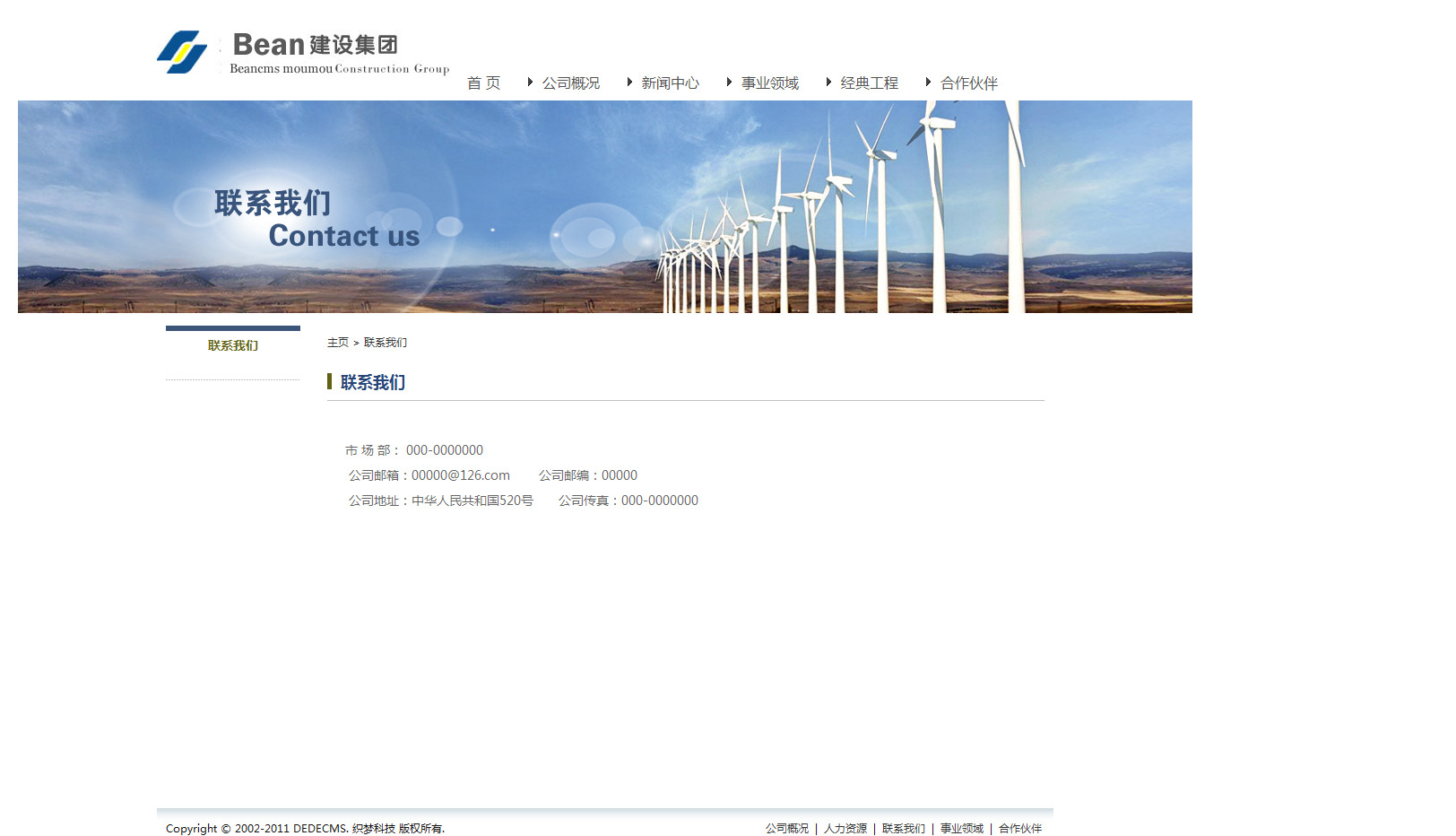This screenshot has height=836, width=1456.
Task: Go to 首页 in the top navigation
Action: point(483,83)
